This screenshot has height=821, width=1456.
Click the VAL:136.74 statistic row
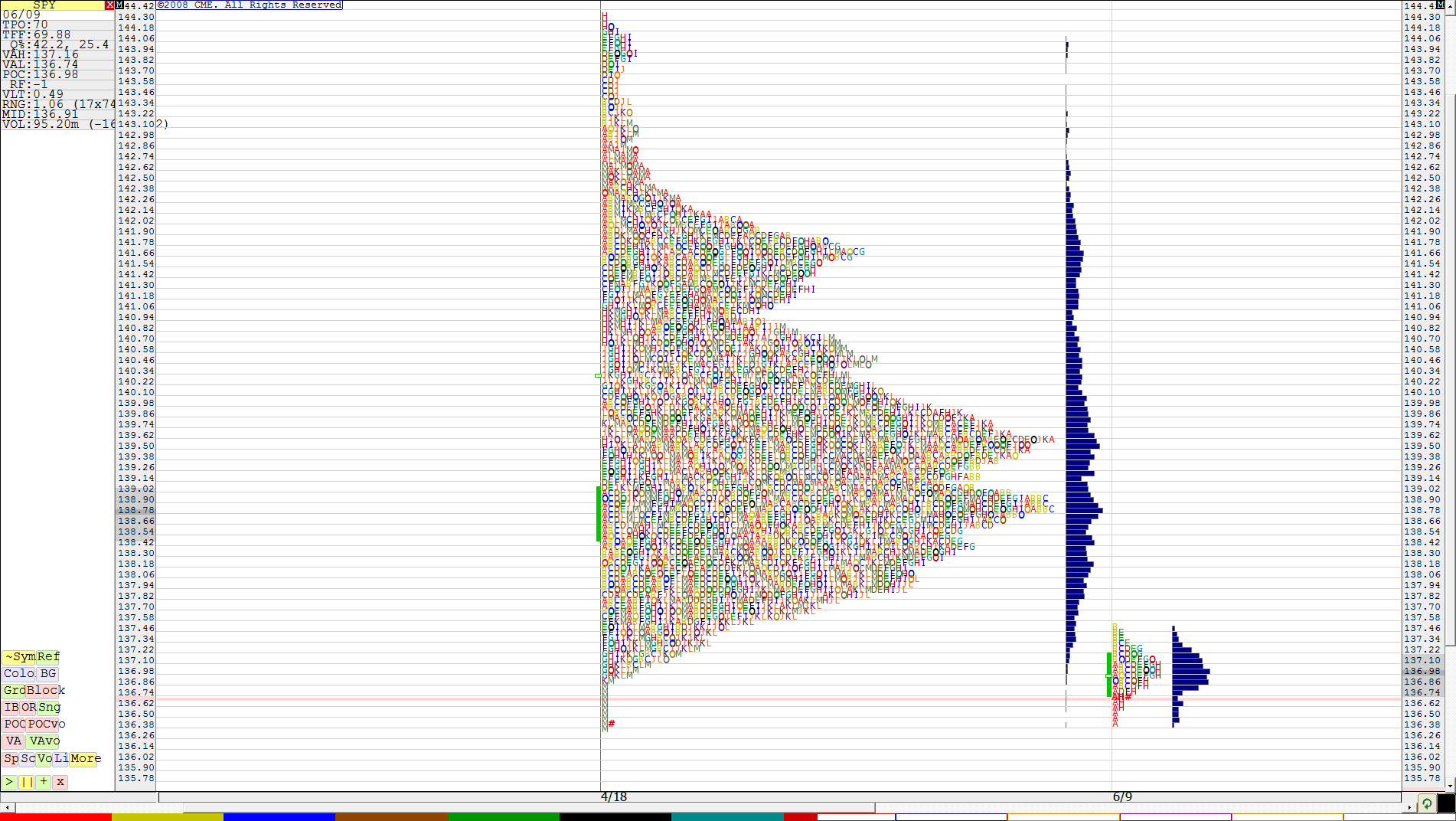coord(57,64)
